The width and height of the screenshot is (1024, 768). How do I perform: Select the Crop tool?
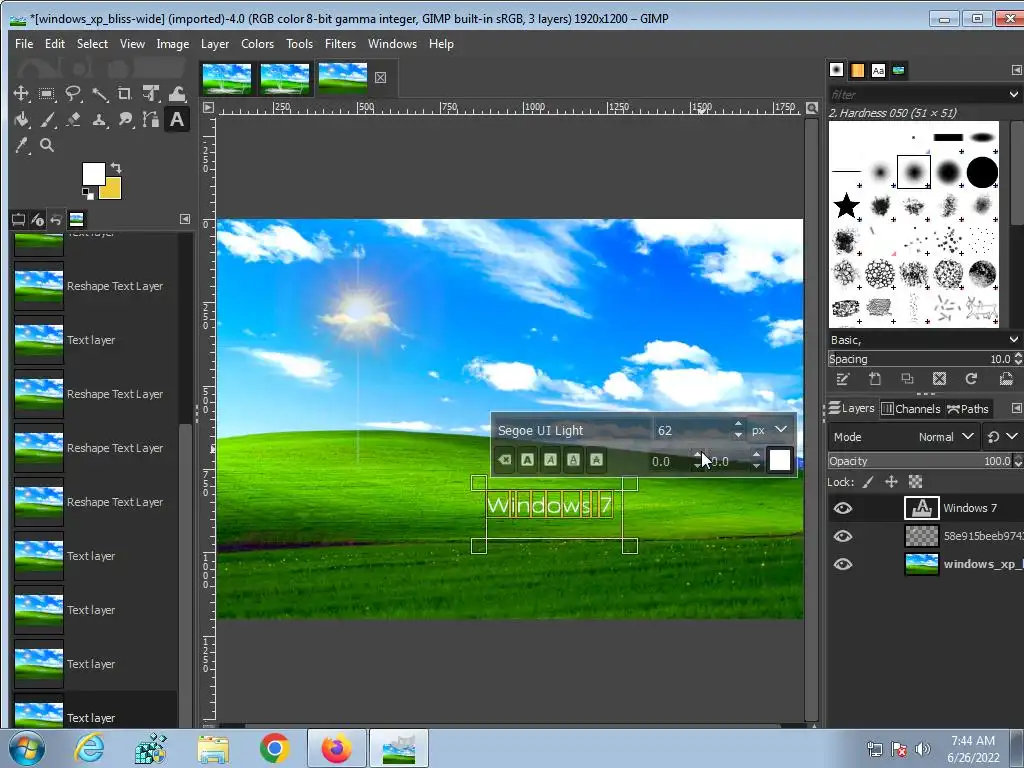pos(125,93)
